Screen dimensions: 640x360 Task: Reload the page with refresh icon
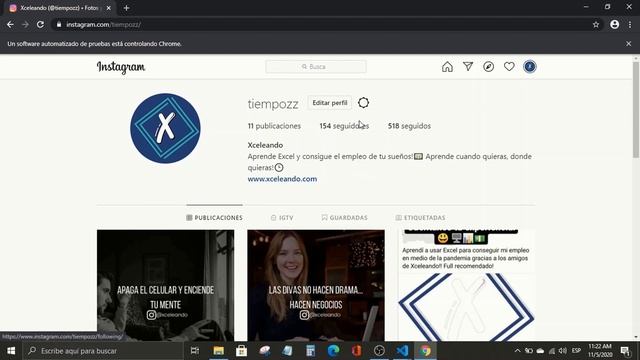click(40, 24)
